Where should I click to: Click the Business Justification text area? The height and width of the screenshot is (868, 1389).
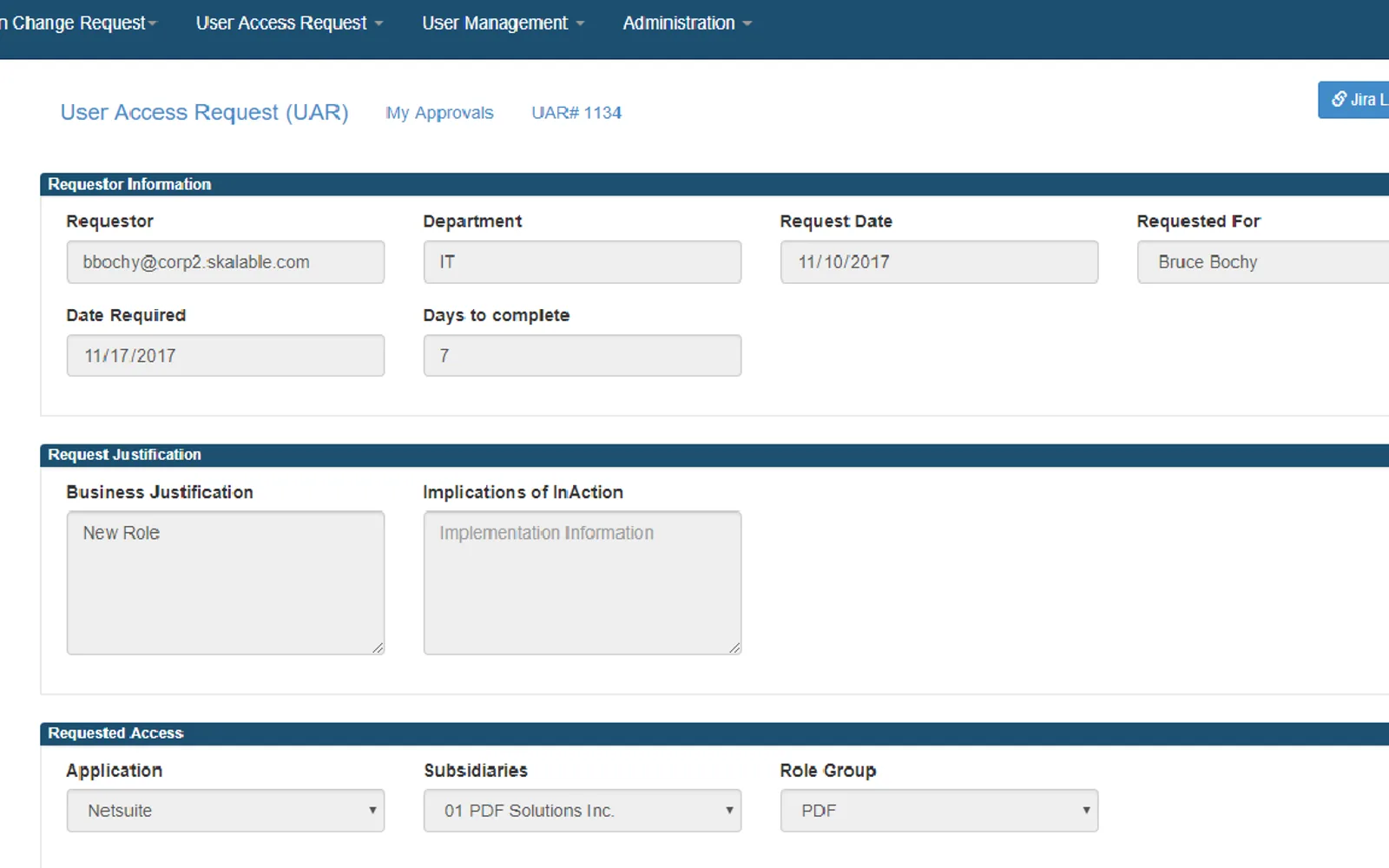point(226,582)
